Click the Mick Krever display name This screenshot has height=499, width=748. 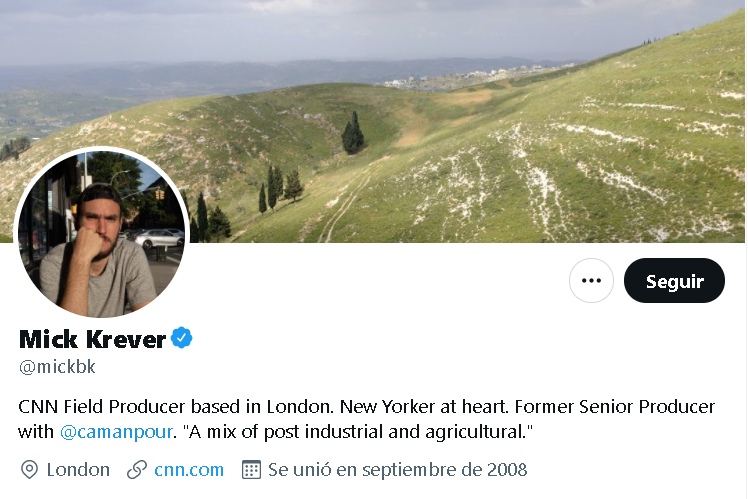pyautogui.click(x=92, y=339)
